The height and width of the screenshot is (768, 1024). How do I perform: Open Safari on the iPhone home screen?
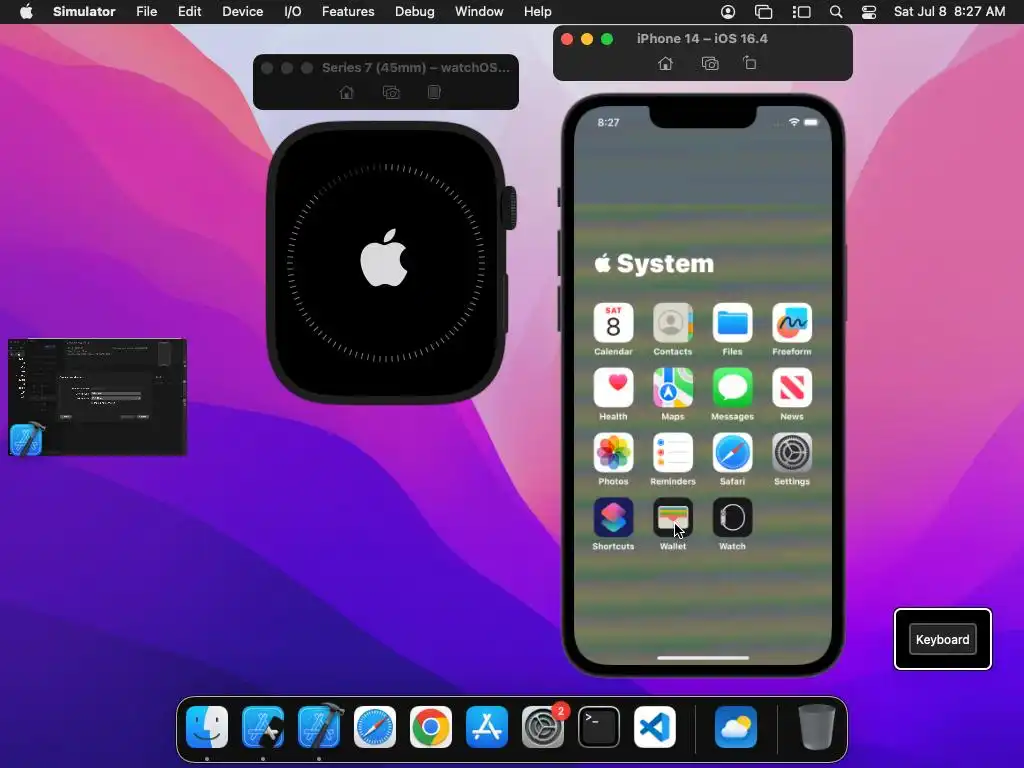click(x=732, y=453)
